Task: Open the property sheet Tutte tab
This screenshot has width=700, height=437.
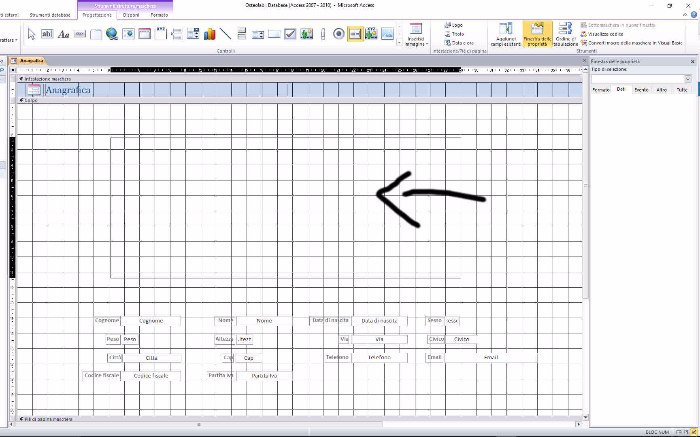Action: 682,90
